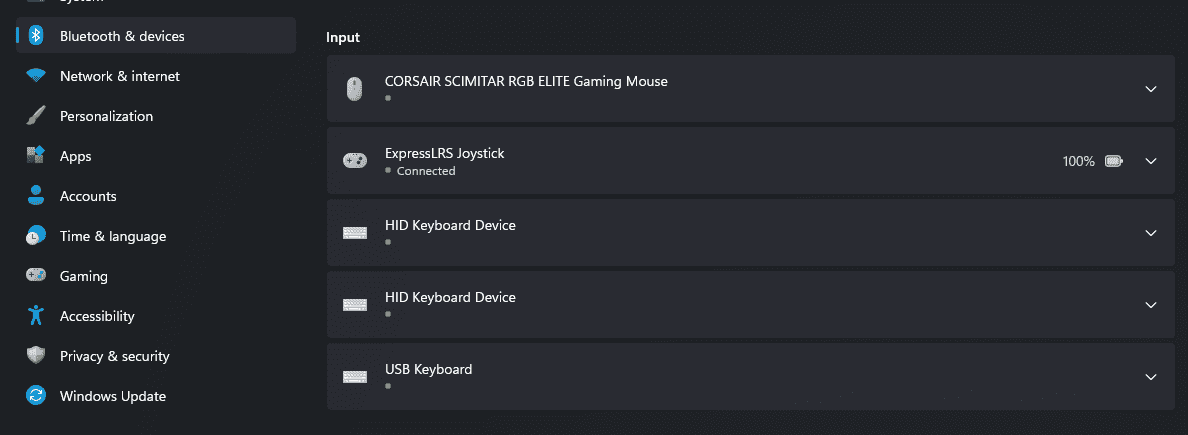Click the Network & internet Wi-Fi icon
1188x435 pixels.
[x=36, y=76]
